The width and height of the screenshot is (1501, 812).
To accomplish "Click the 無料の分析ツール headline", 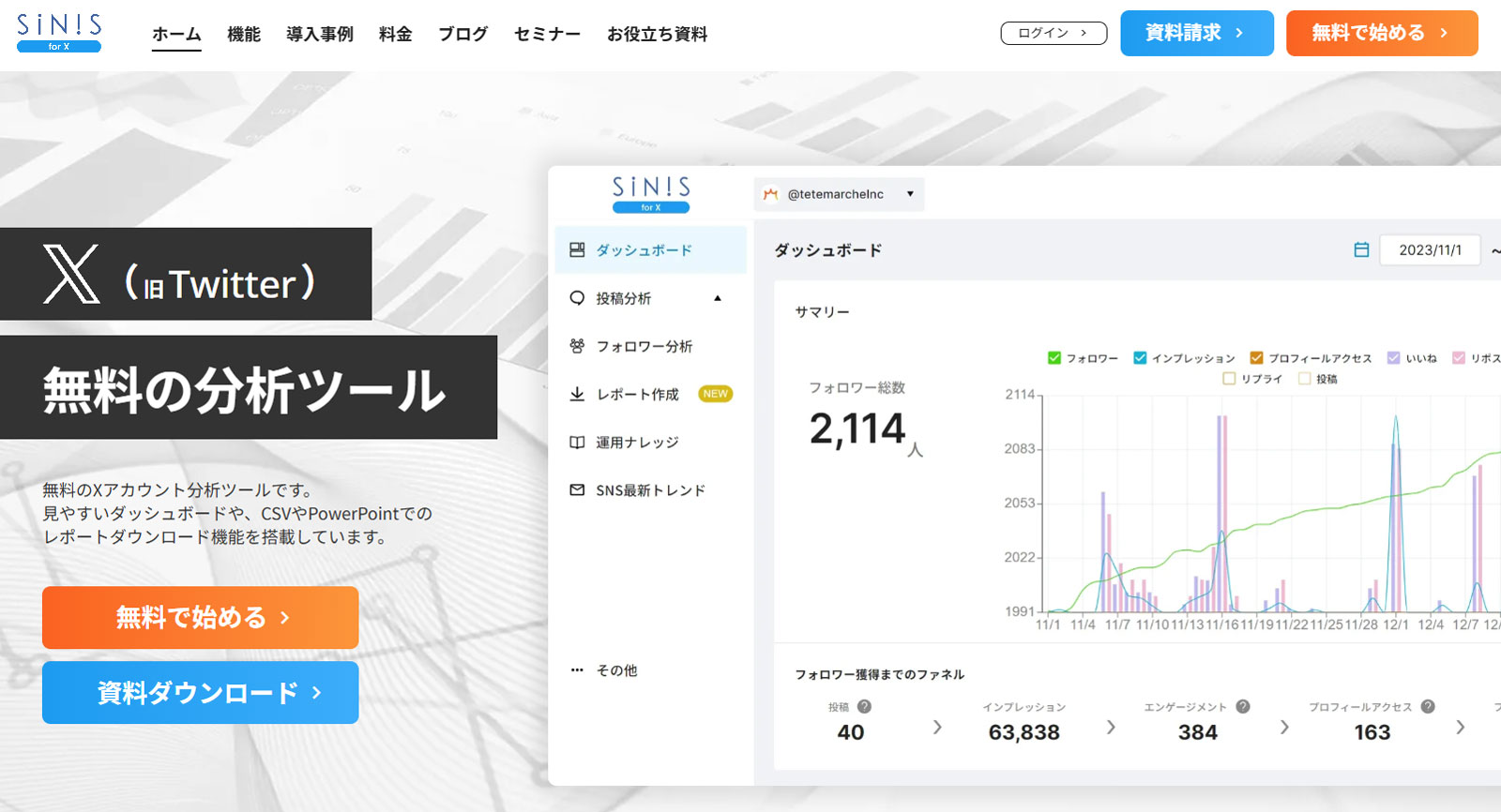I will click(x=245, y=389).
